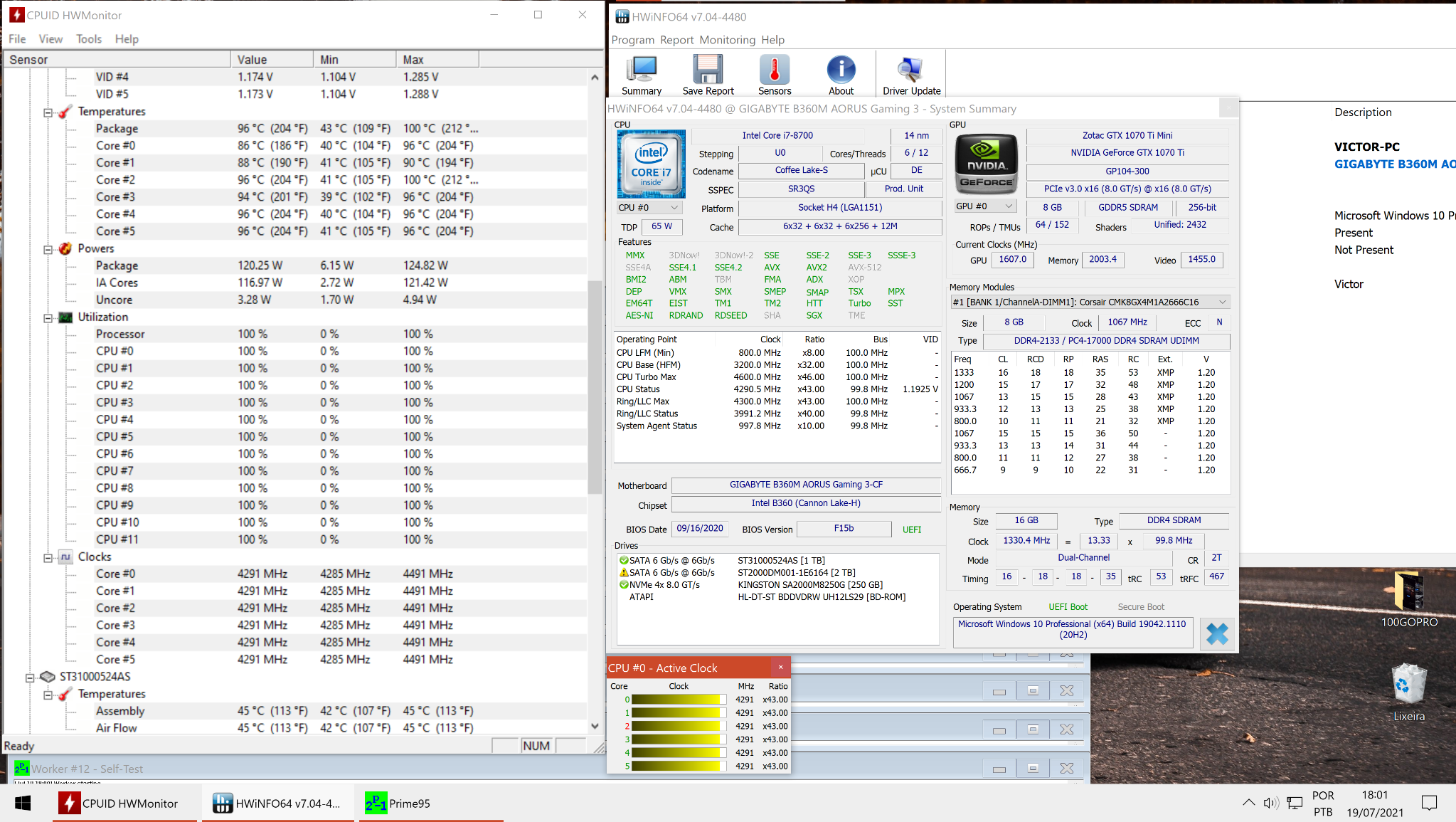This screenshot has height=822, width=1456.
Task: Click the Zotac GTX 1070 Ti Mini field
Action: coord(1127,135)
